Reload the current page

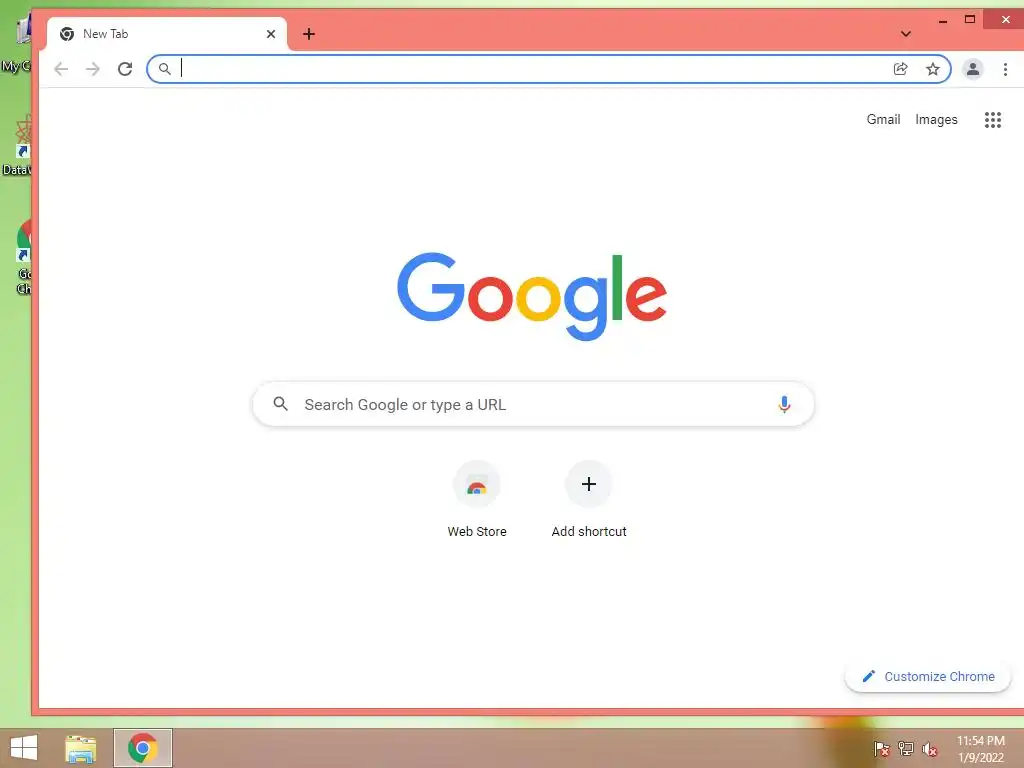coord(125,69)
